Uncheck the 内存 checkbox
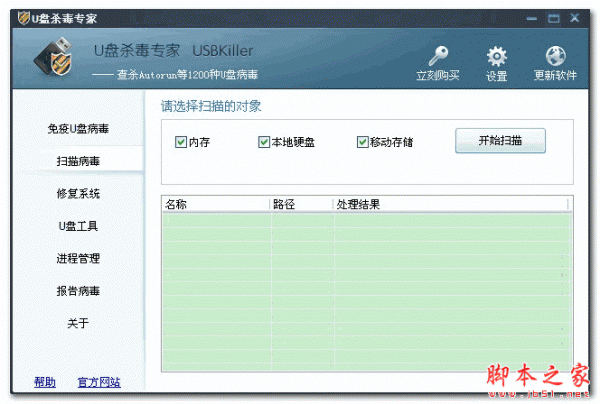The image size is (600, 404). (x=181, y=142)
